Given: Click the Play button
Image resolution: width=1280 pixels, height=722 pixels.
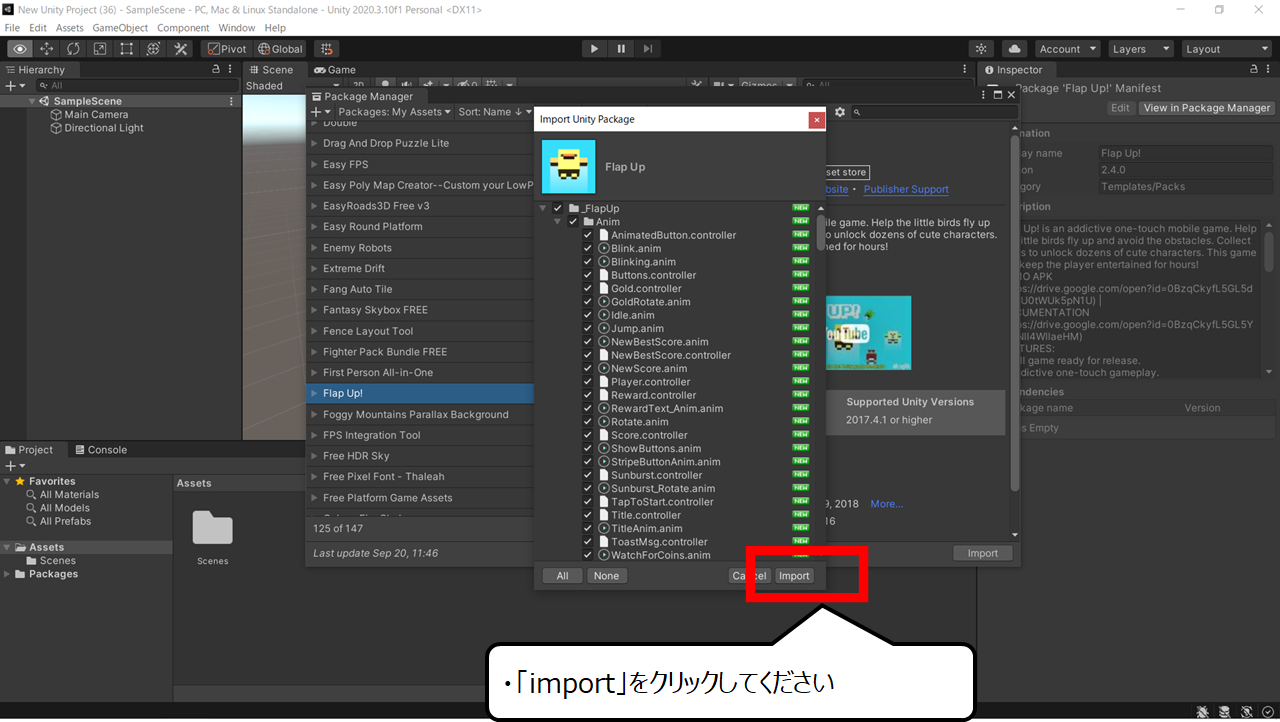Looking at the screenshot, I should tap(594, 49).
